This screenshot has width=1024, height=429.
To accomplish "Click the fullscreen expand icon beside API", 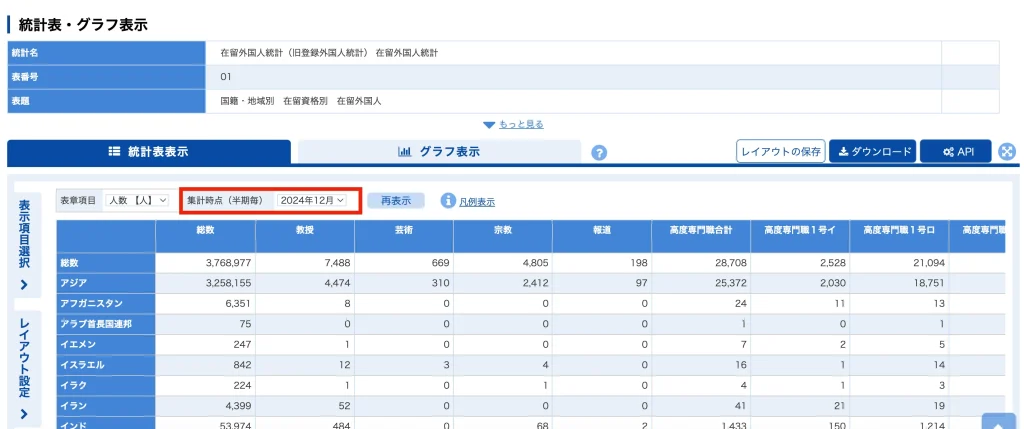I will click(1007, 152).
